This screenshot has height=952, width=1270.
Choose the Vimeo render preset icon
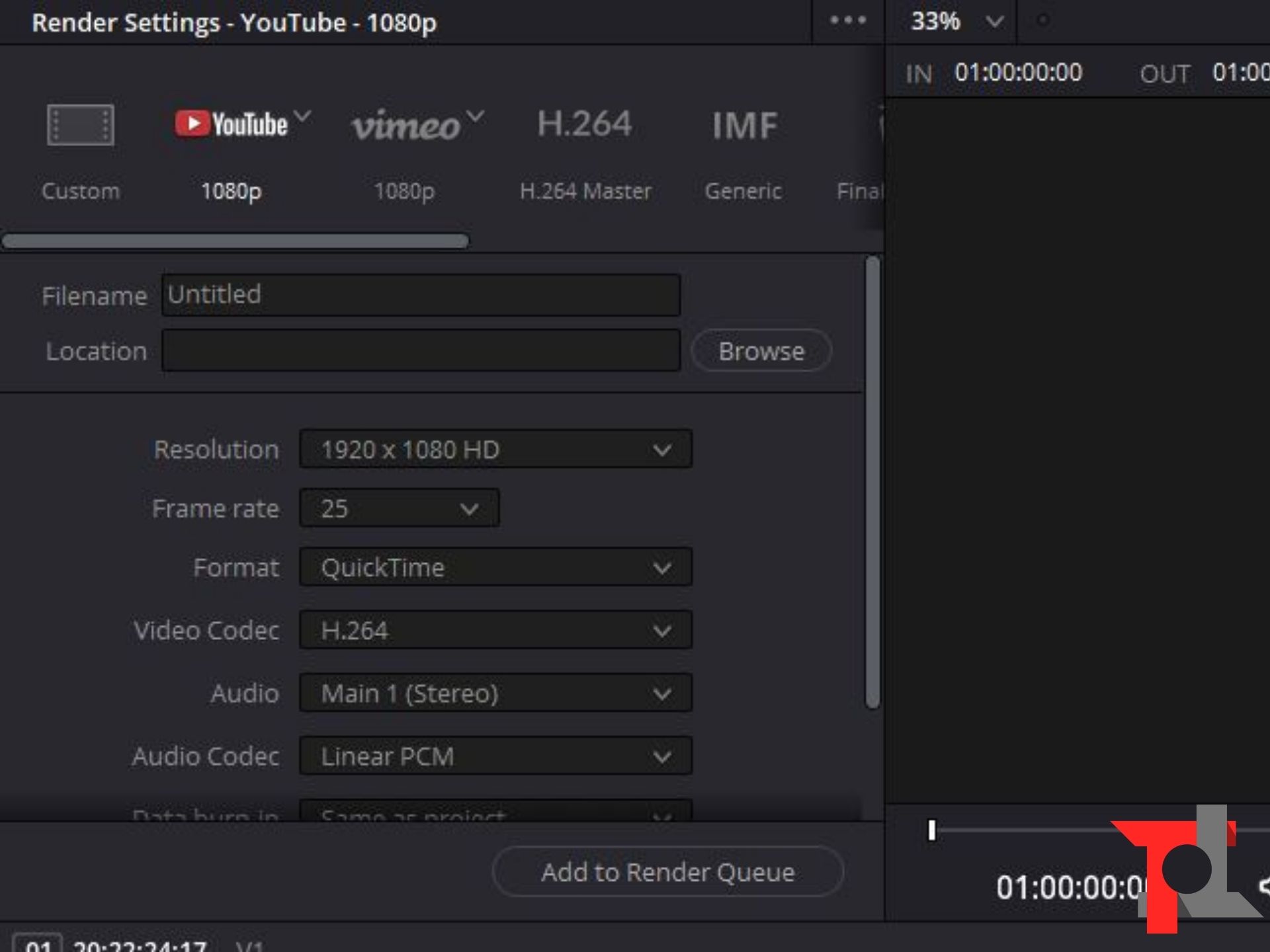coord(405,125)
